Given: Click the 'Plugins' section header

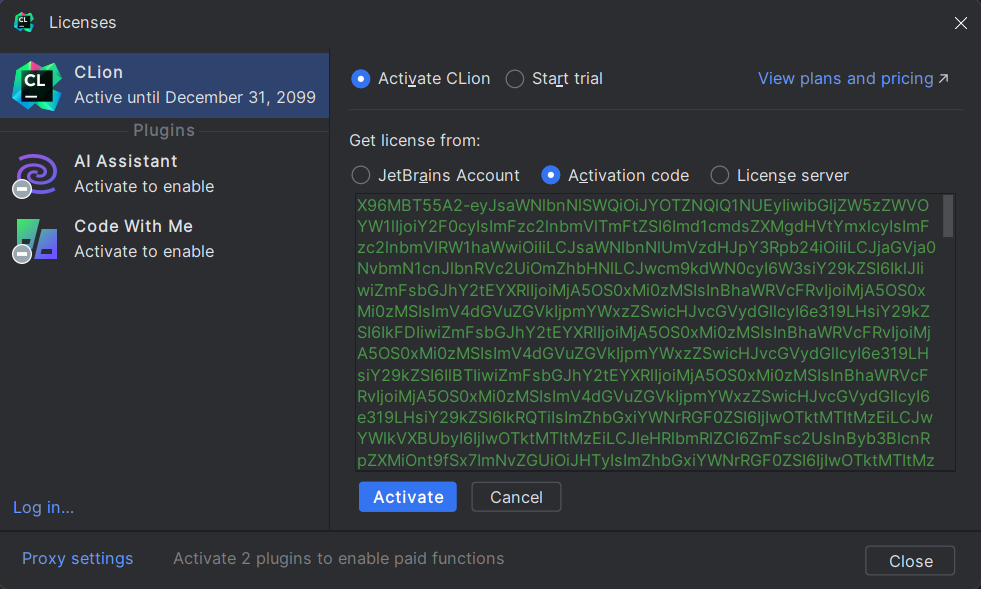Looking at the screenshot, I should (164, 130).
